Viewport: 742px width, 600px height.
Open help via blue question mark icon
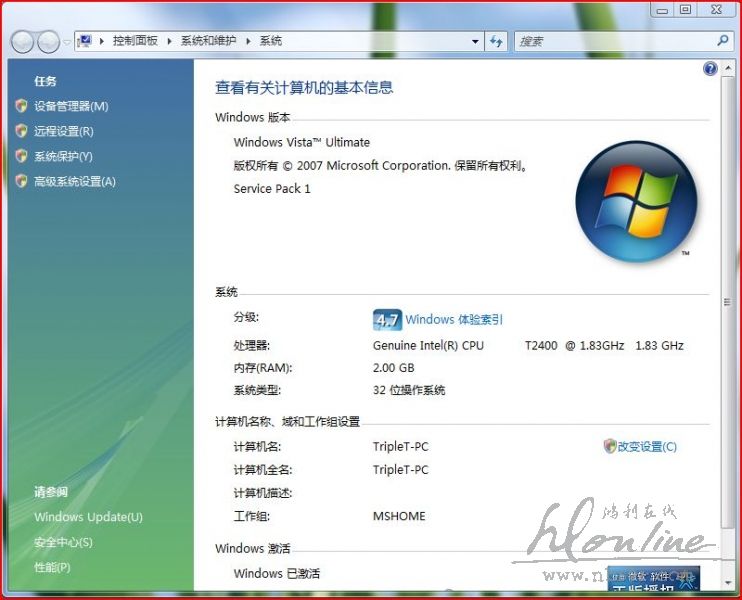[710, 69]
